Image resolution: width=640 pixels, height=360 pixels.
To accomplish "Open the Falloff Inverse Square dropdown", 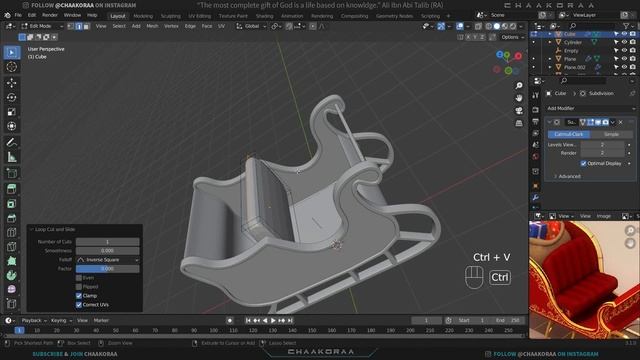I will coord(107,260).
